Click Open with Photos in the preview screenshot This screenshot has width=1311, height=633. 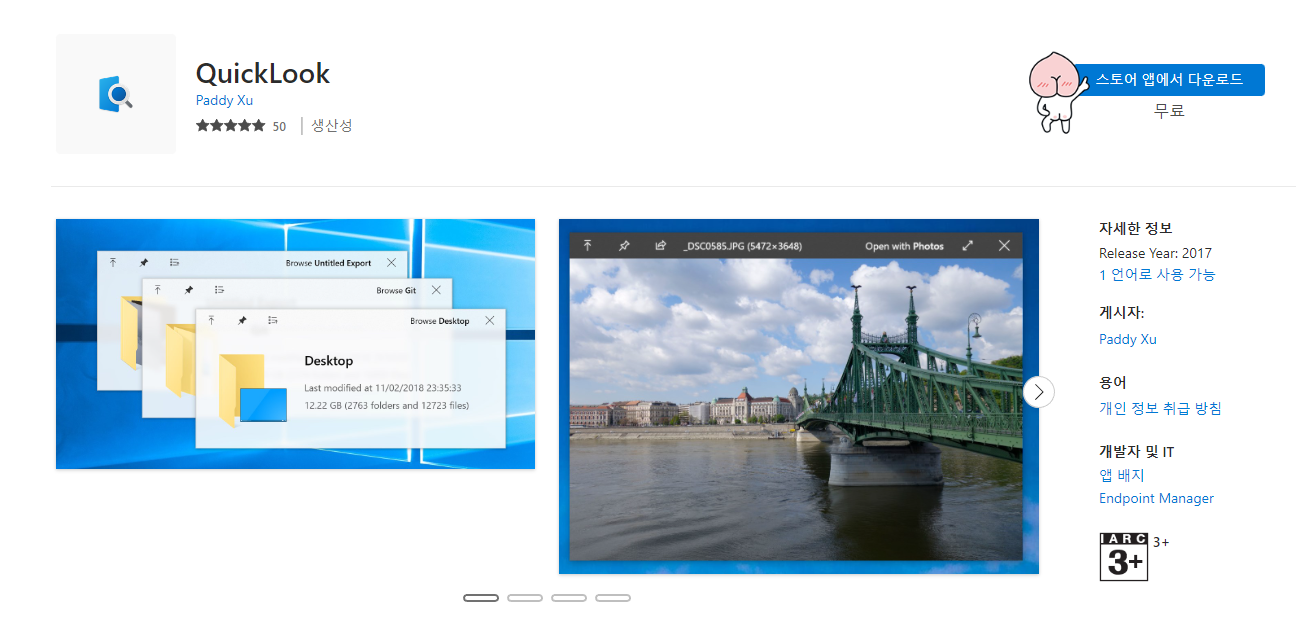coord(904,246)
